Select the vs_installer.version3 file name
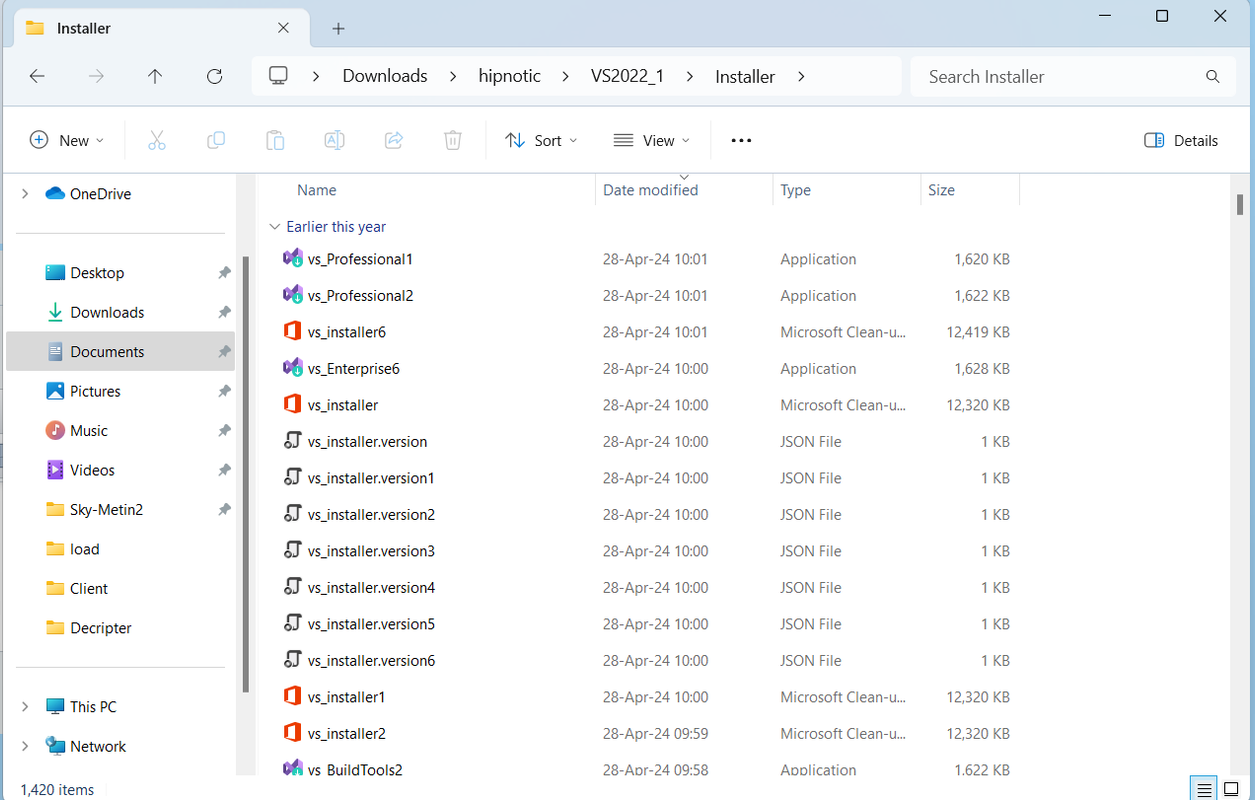This screenshot has height=800, width=1255. (371, 551)
